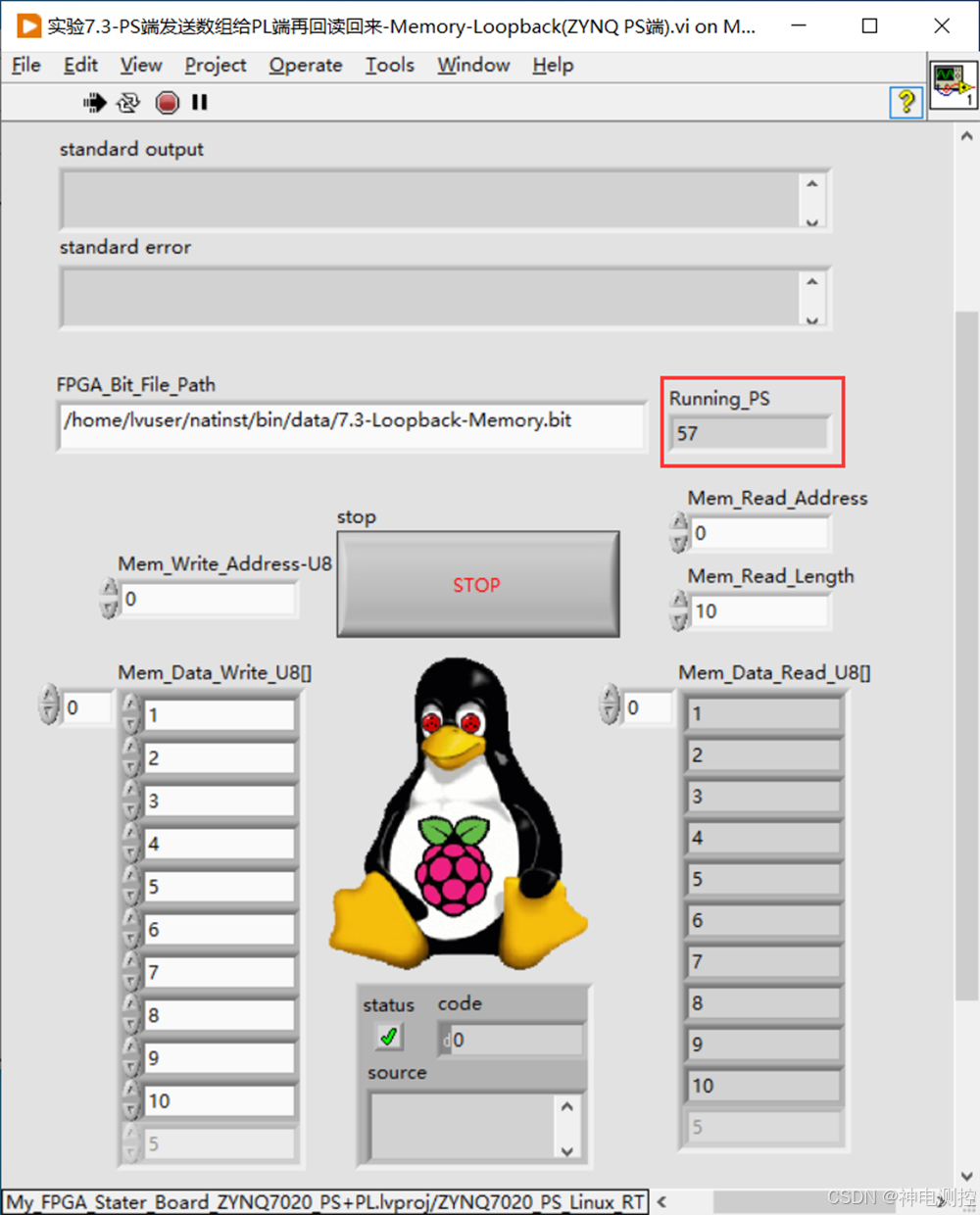Click the VI icon pane in the top-right corner

point(953,84)
